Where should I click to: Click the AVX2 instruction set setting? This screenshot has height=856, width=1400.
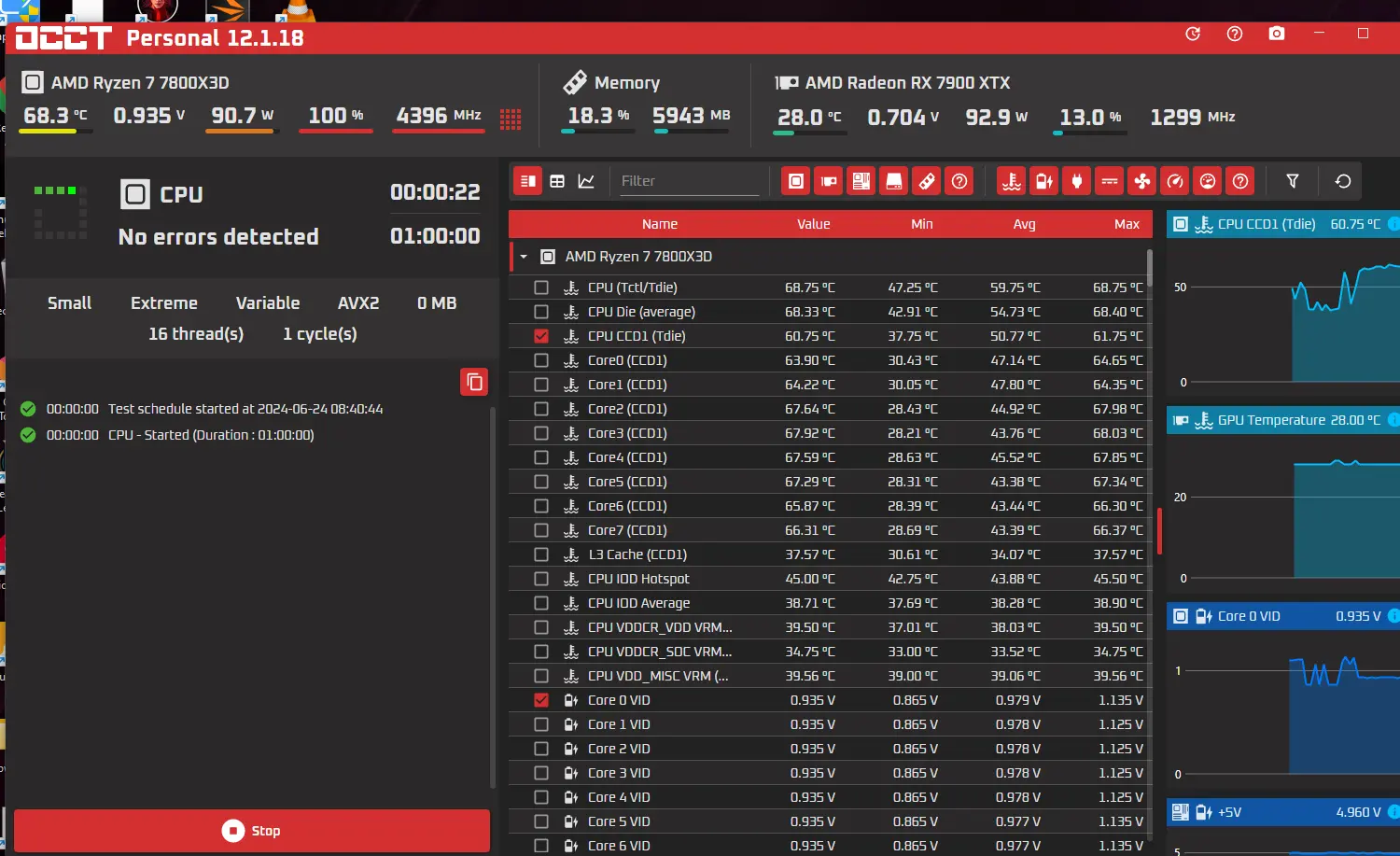[358, 303]
